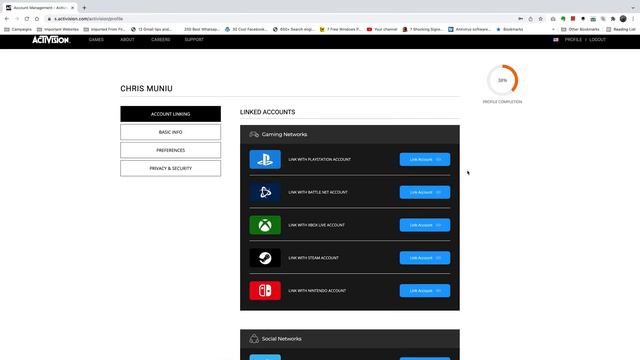
Task: Open the region flag selector
Action: point(556,40)
